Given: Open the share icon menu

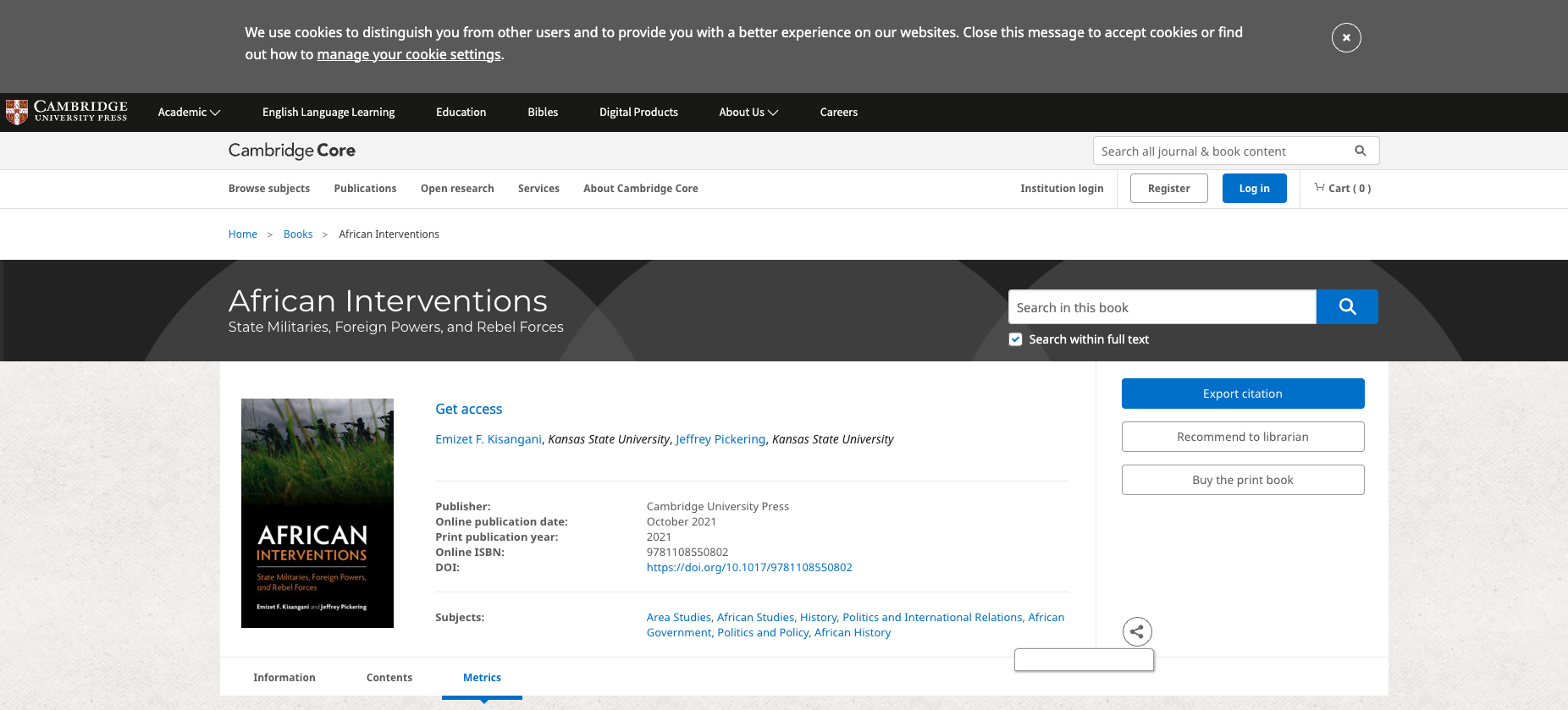Looking at the screenshot, I should (1137, 631).
